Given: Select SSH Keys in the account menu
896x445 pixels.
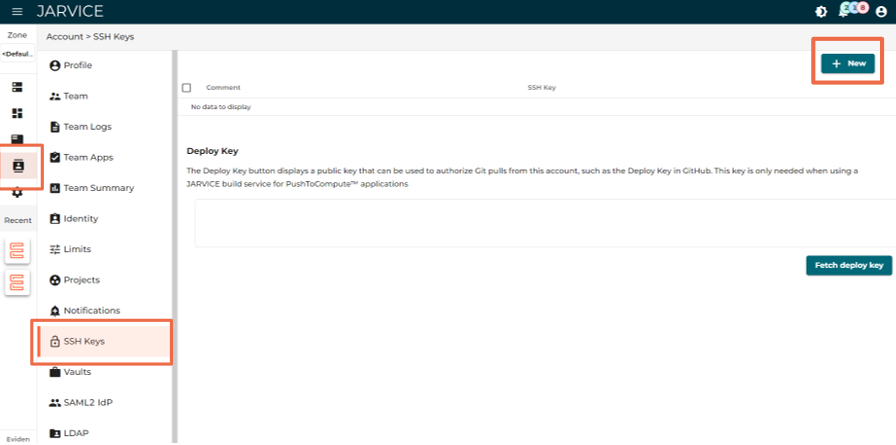Looking at the screenshot, I should (105, 342).
